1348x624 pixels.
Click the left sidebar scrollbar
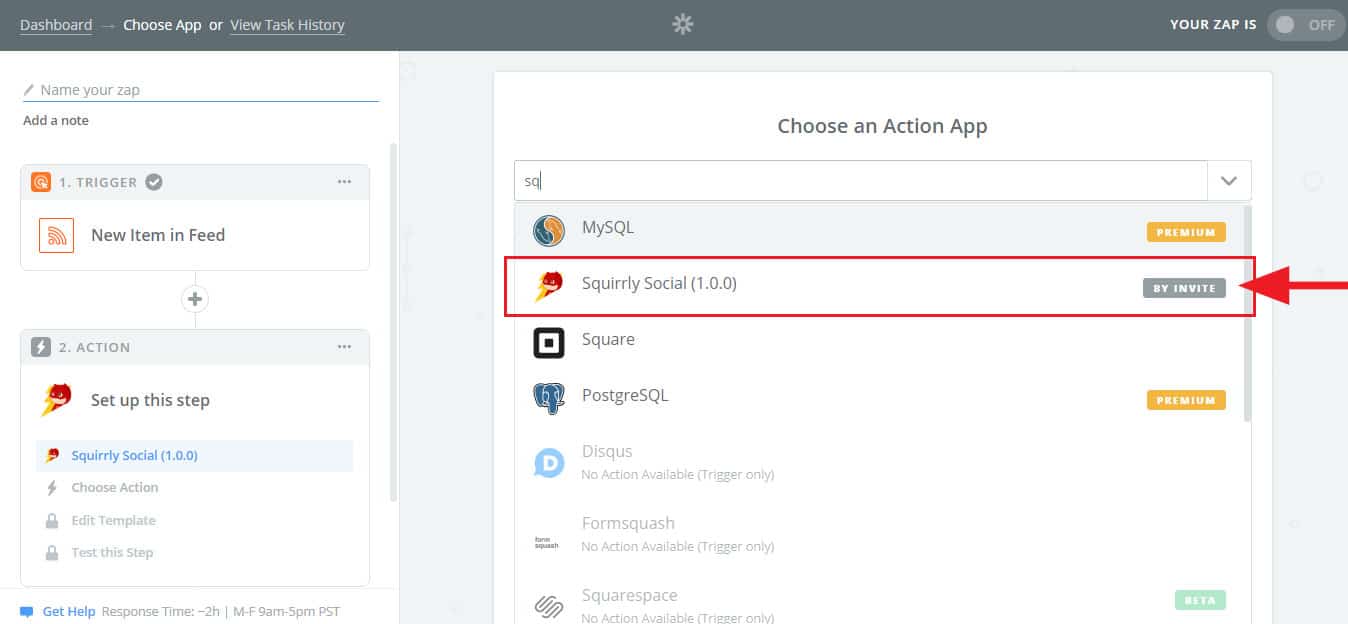pos(394,320)
